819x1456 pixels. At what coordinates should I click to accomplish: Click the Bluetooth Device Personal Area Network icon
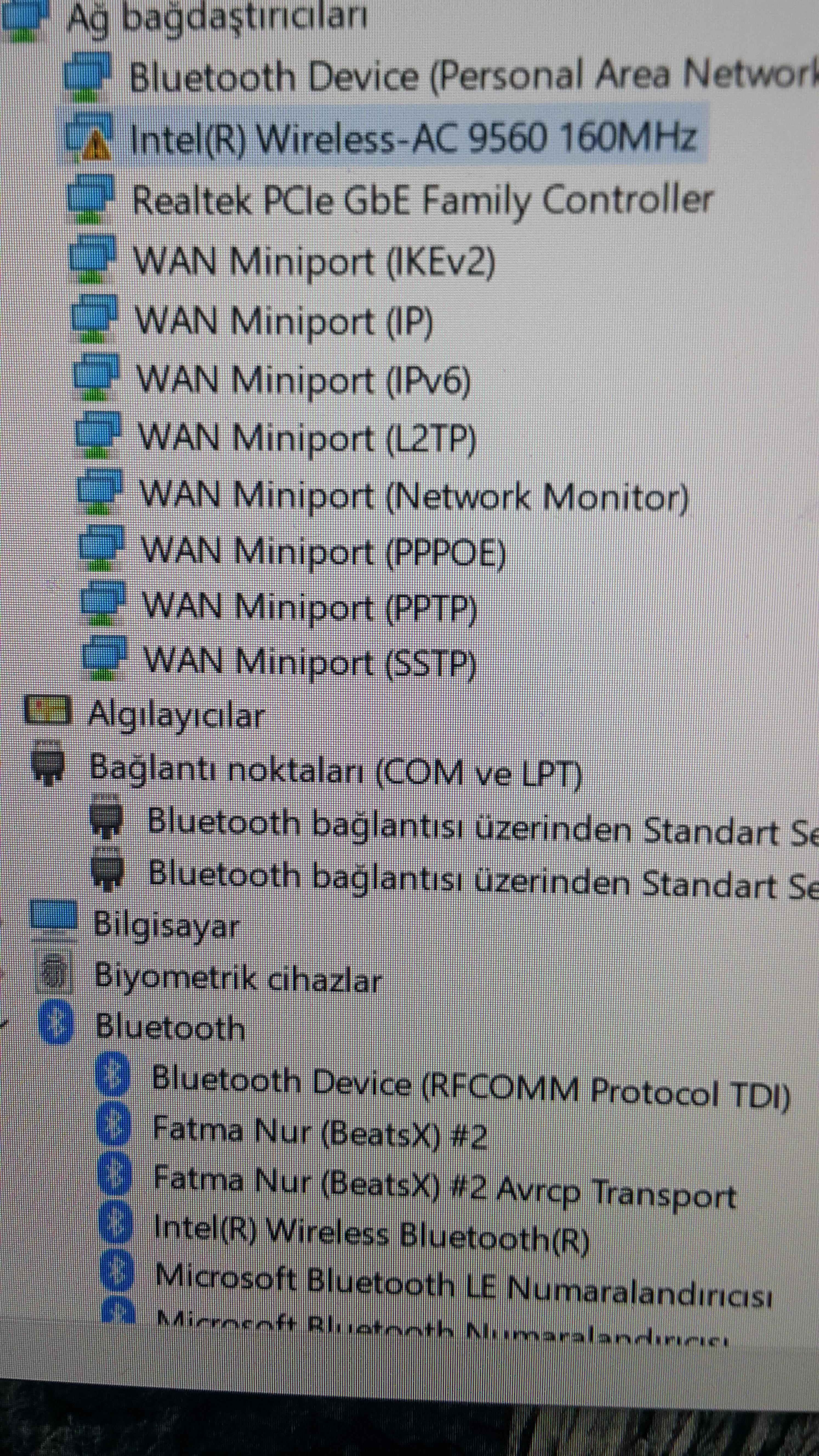(x=87, y=74)
